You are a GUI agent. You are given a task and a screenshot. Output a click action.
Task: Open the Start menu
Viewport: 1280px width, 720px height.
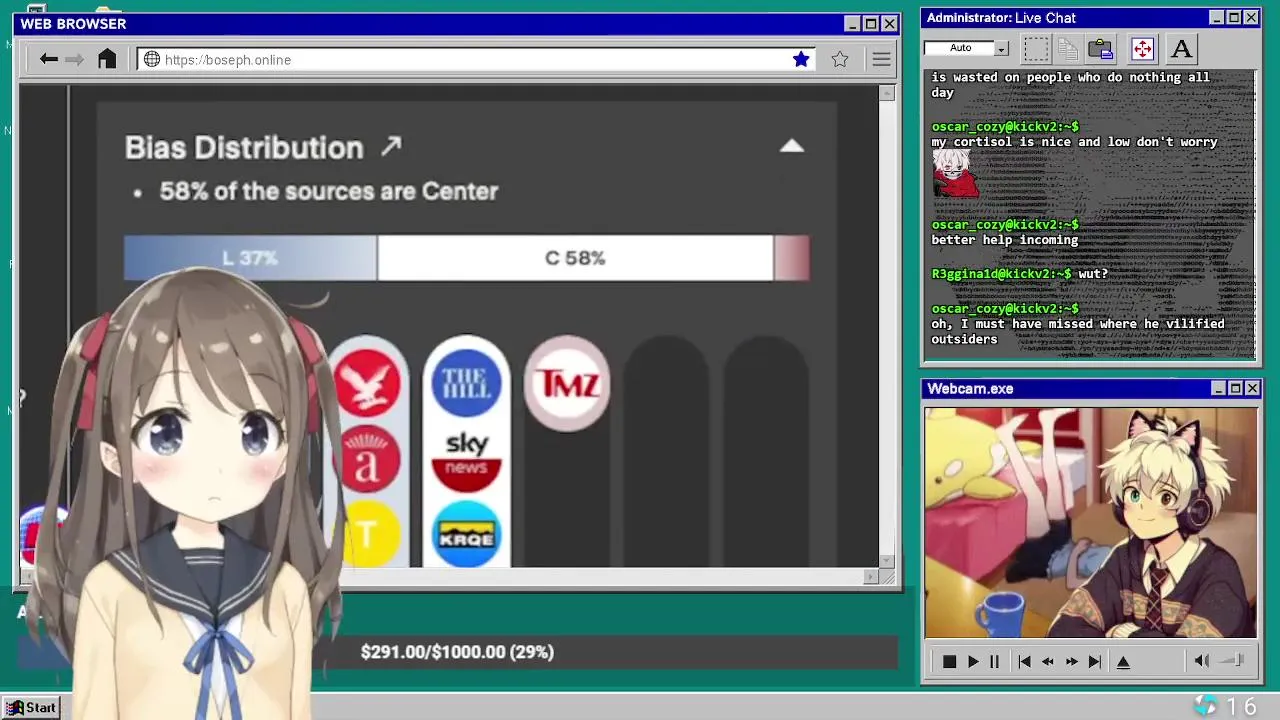click(31, 707)
